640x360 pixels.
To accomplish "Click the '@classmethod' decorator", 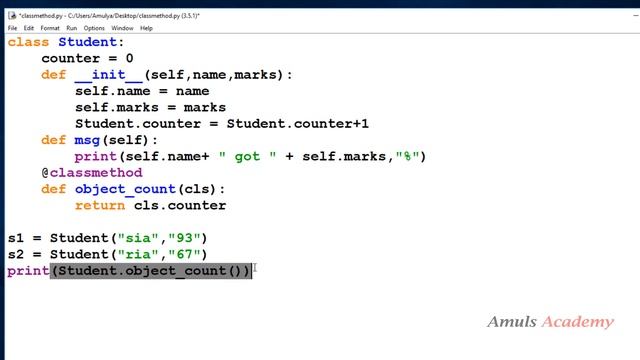I will pos(92,173).
